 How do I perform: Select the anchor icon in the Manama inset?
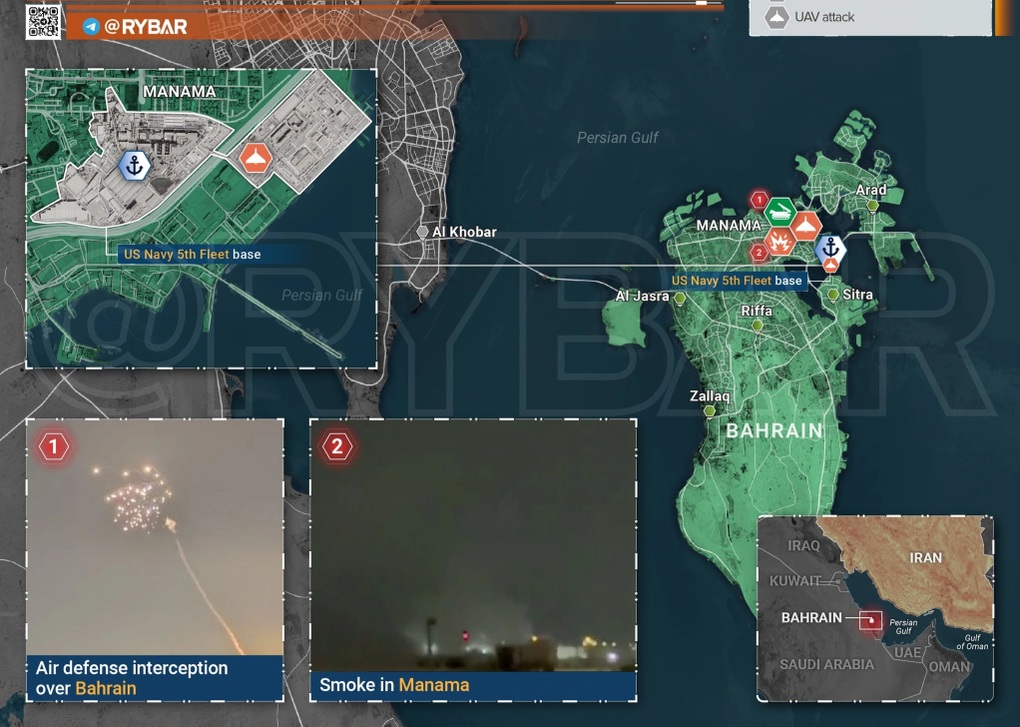(x=134, y=165)
